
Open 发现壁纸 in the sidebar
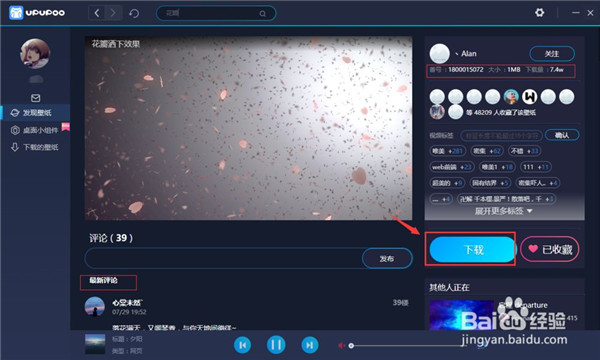pos(36,113)
